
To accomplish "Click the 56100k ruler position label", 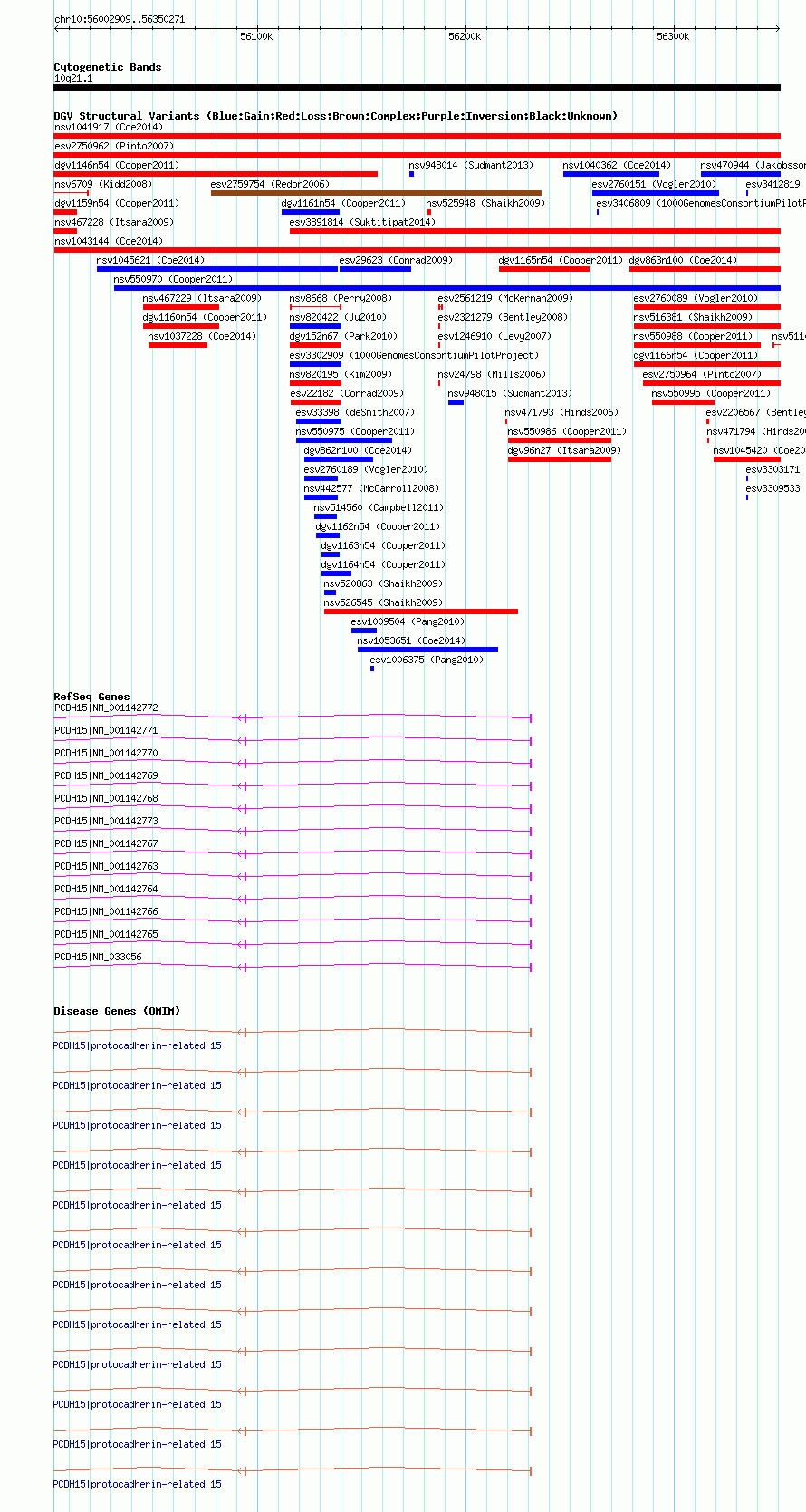I will 256,36.
